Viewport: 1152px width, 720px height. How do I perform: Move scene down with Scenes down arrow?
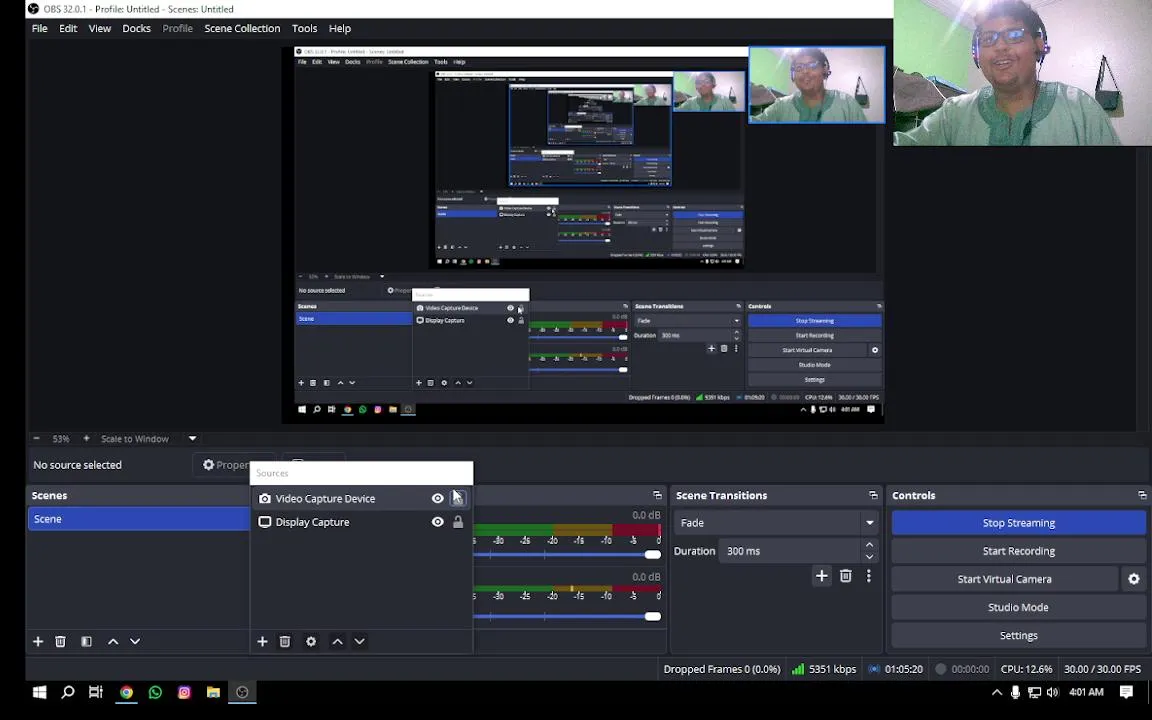135,641
